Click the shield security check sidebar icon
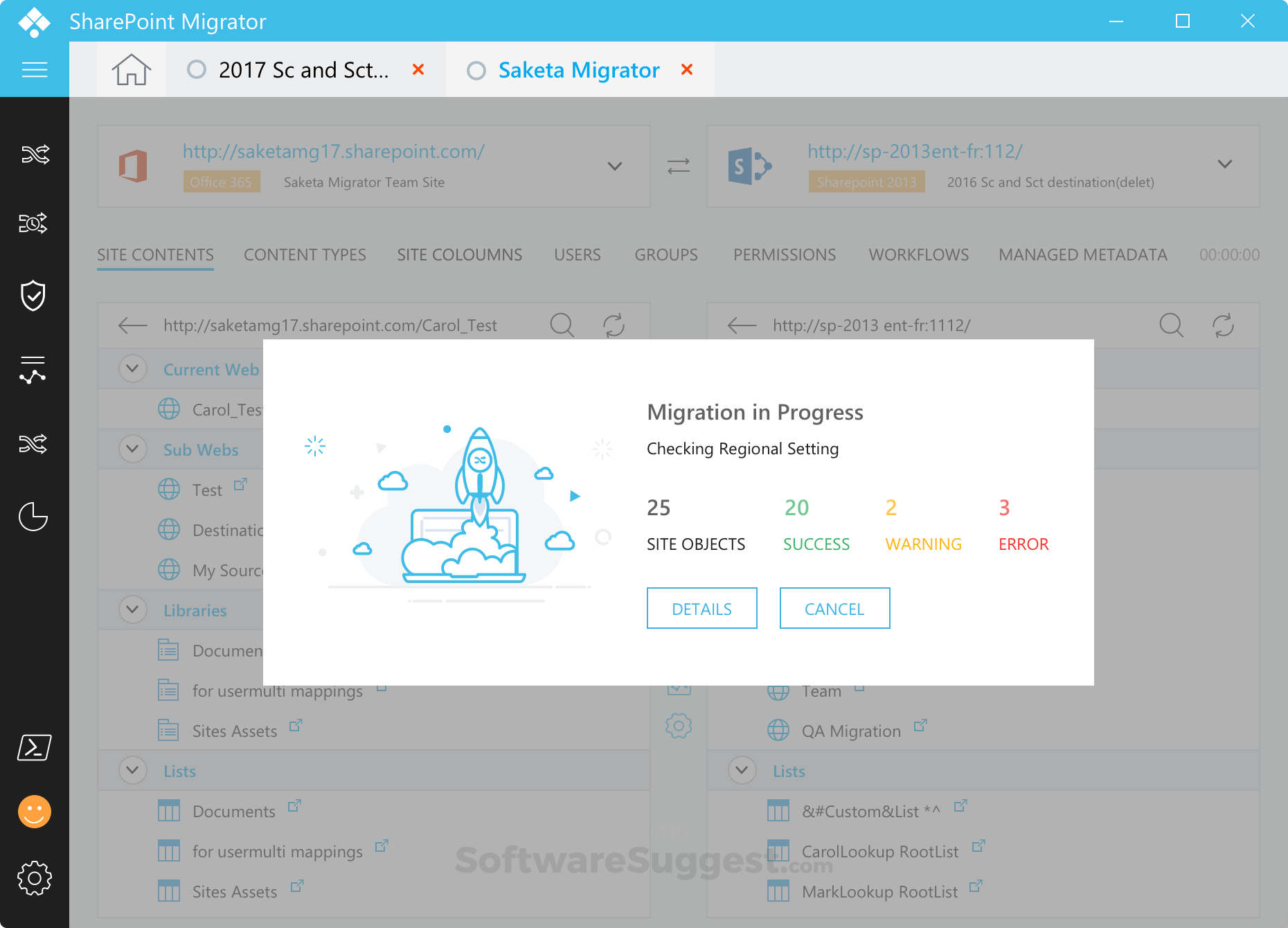The width and height of the screenshot is (1288, 928). 34,296
